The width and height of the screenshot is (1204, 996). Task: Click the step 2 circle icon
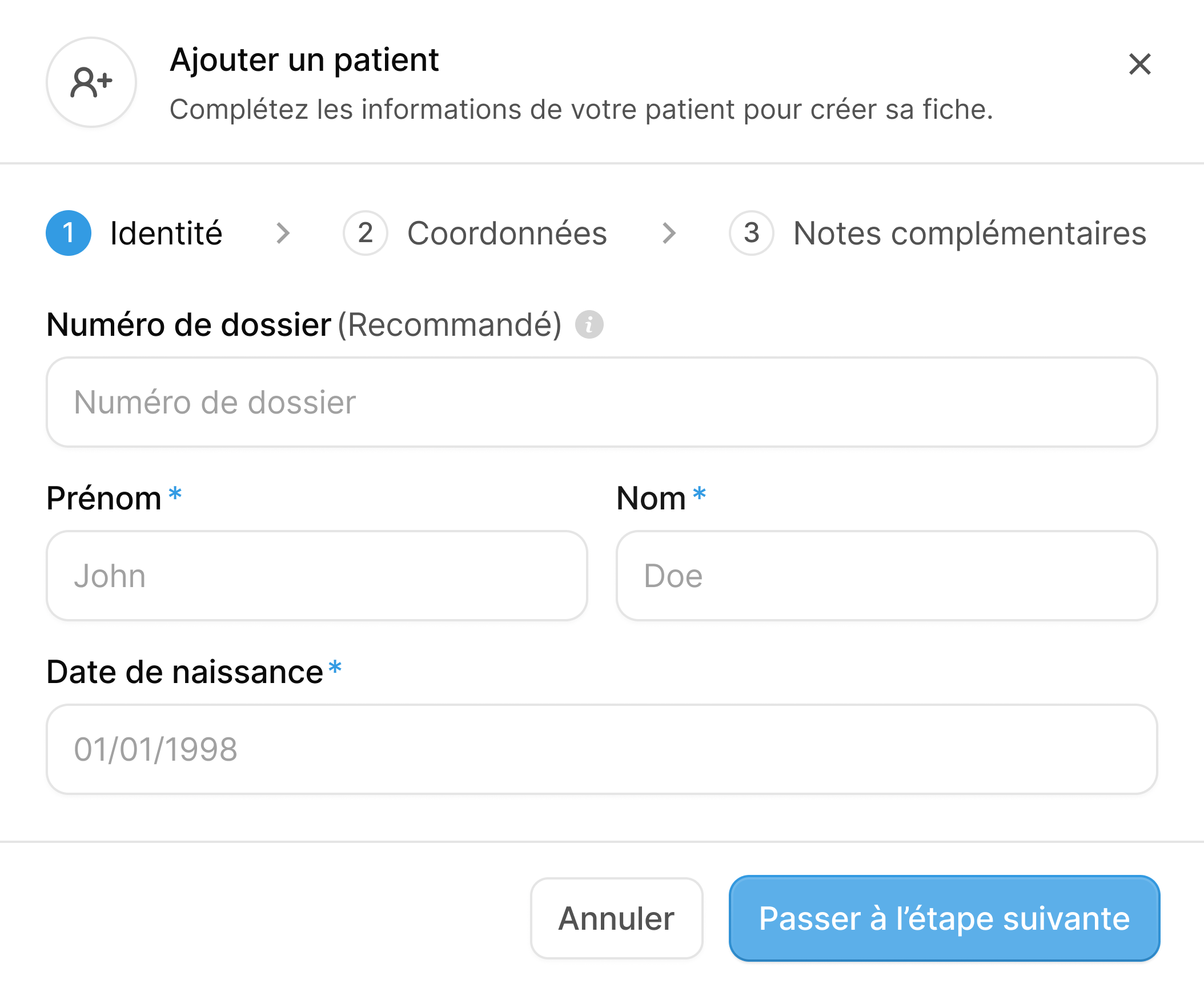(x=364, y=233)
